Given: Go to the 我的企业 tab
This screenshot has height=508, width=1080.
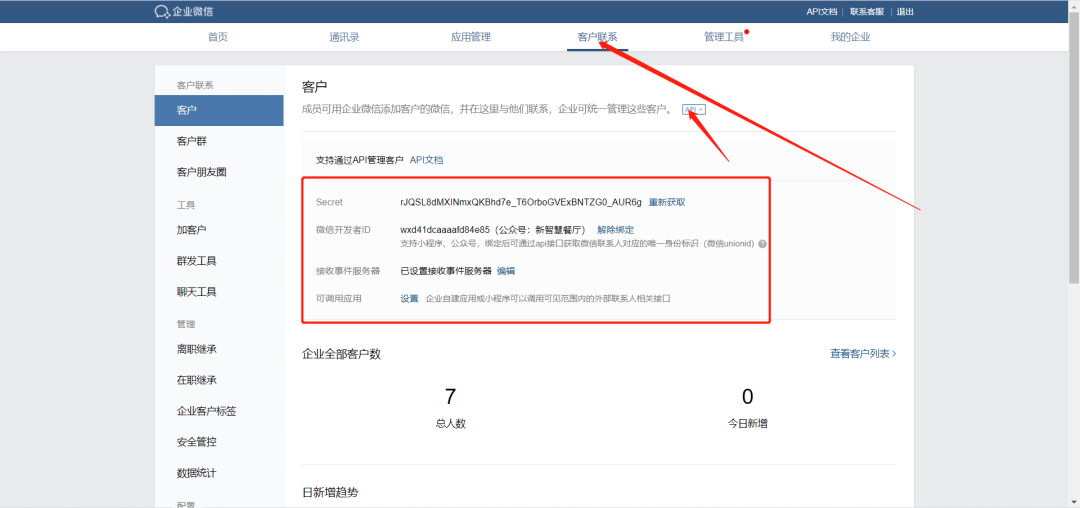Looking at the screenshot, I should [x=851, y=37].
